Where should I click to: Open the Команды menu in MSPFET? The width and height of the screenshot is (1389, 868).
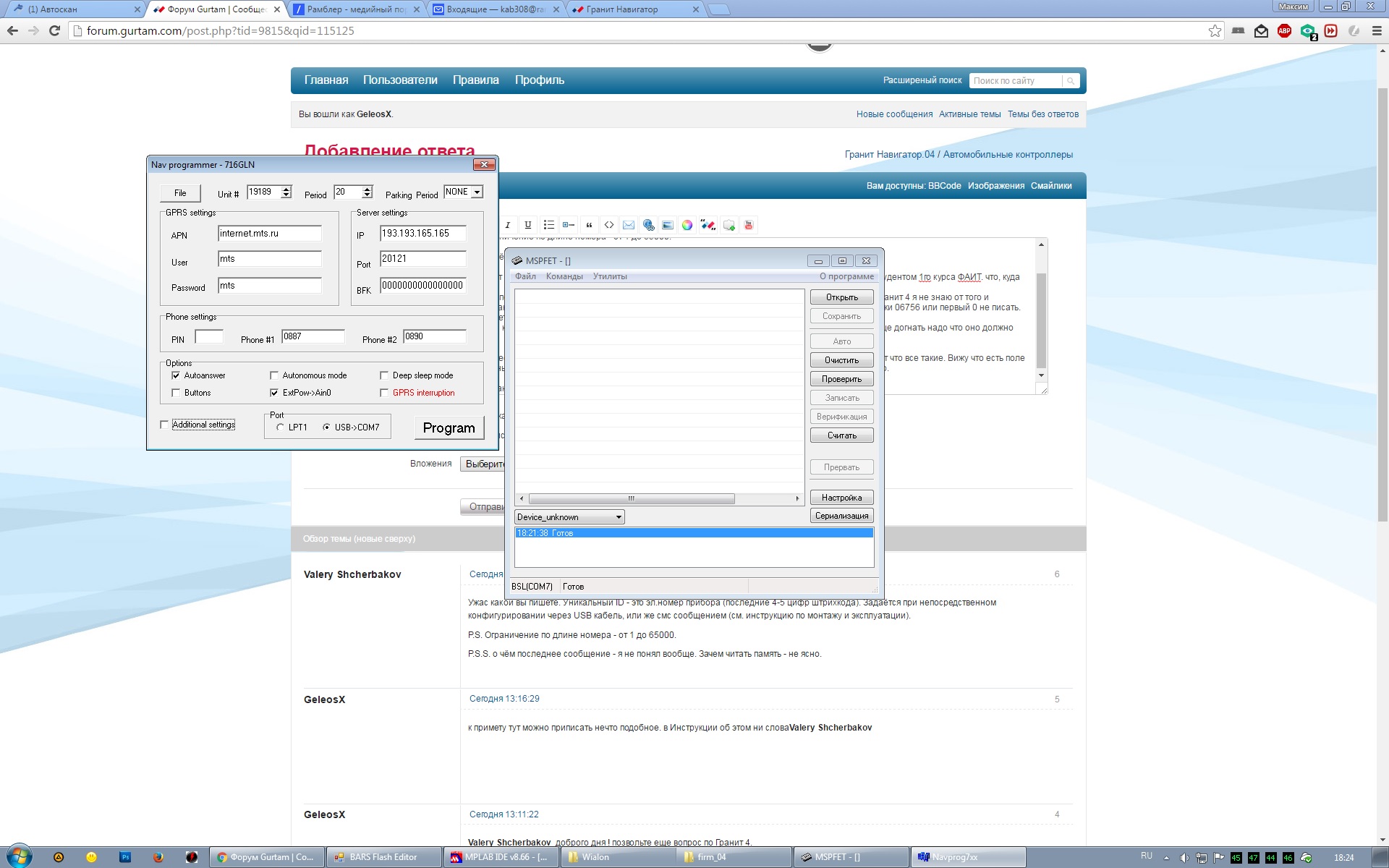(x=564, y=276)
